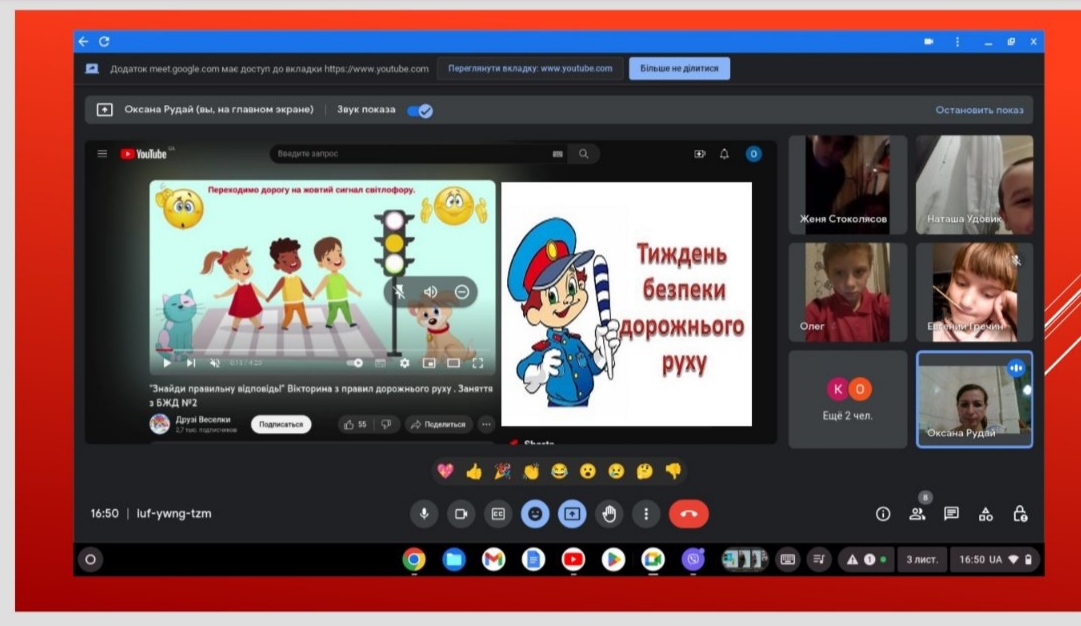Toggle the 'Звук показа' switch
Screen dimensions: 1081x626
coord(420,110)
